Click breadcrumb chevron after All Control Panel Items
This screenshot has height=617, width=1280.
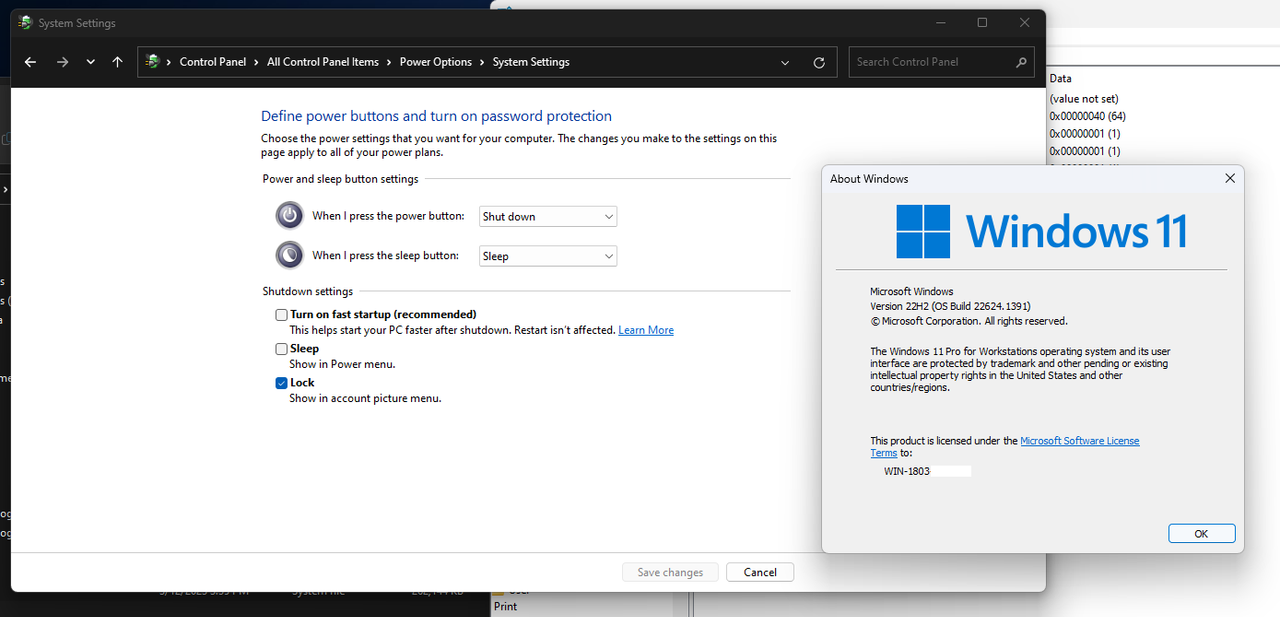pos(390,62)
